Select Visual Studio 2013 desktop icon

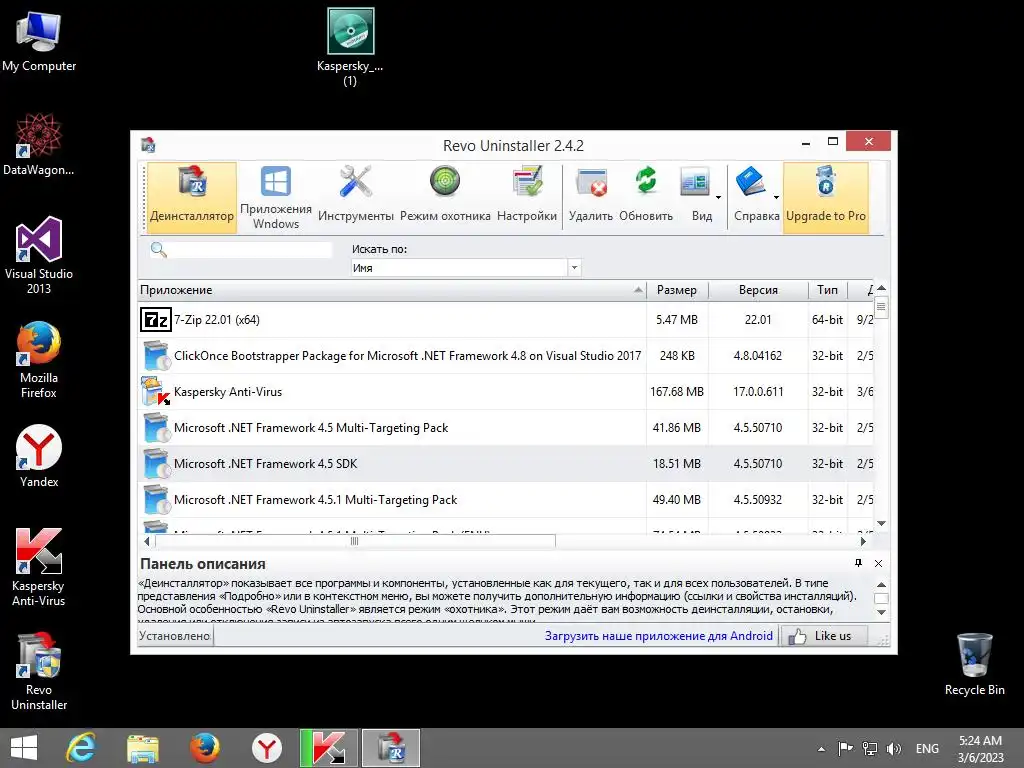[x=39, y=255]
